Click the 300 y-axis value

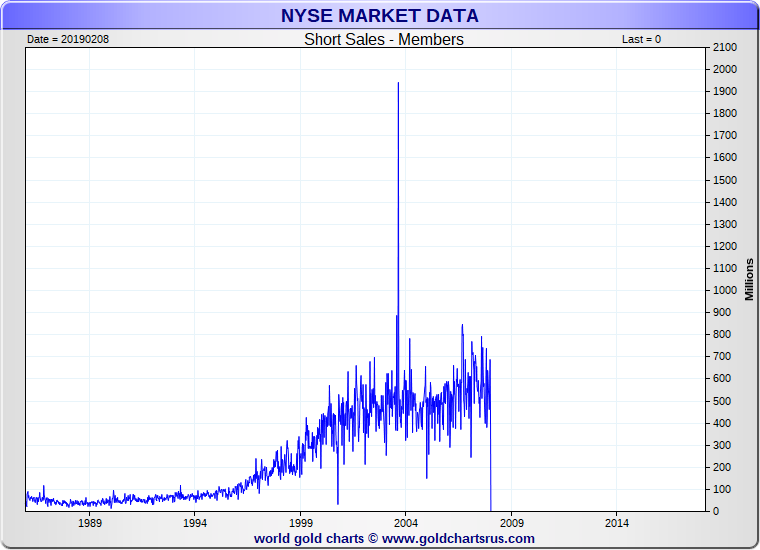click(722, 445)
